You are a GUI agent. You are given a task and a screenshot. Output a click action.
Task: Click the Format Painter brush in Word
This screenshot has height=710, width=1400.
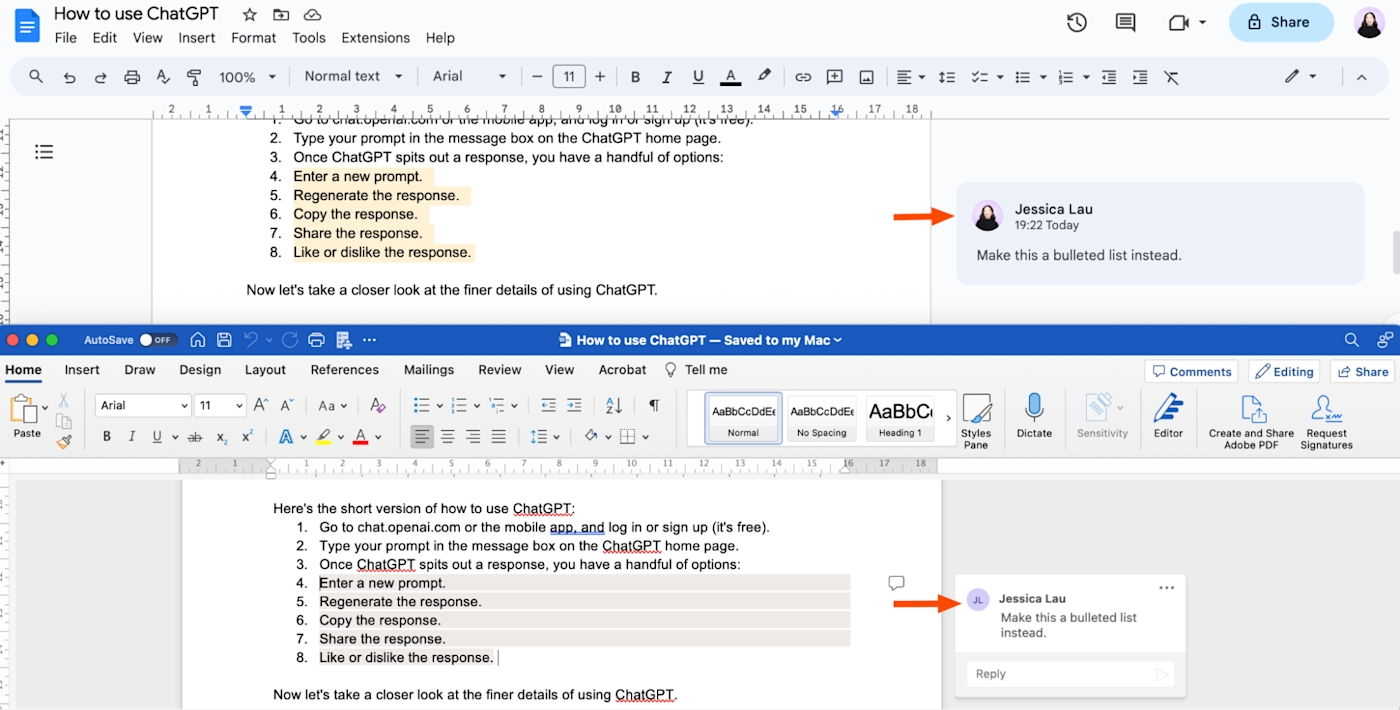coord(64,440)
